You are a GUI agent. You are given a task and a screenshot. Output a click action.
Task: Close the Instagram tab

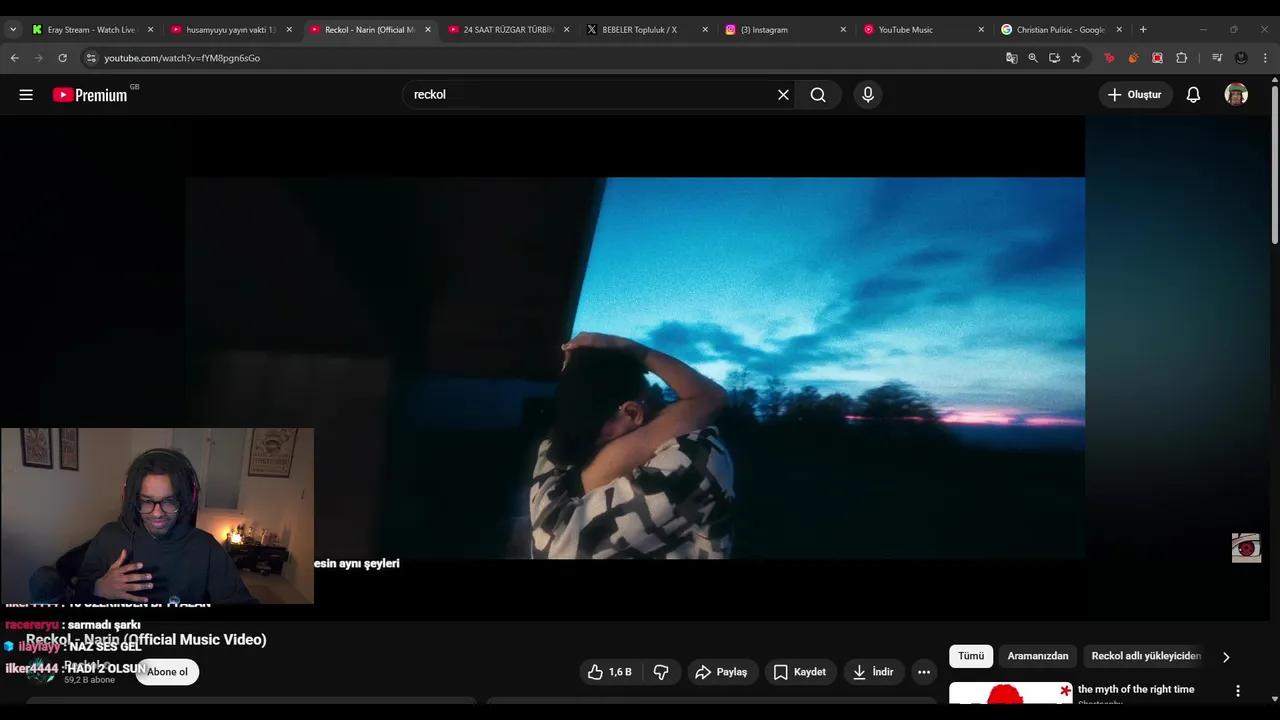click(843, 30)
